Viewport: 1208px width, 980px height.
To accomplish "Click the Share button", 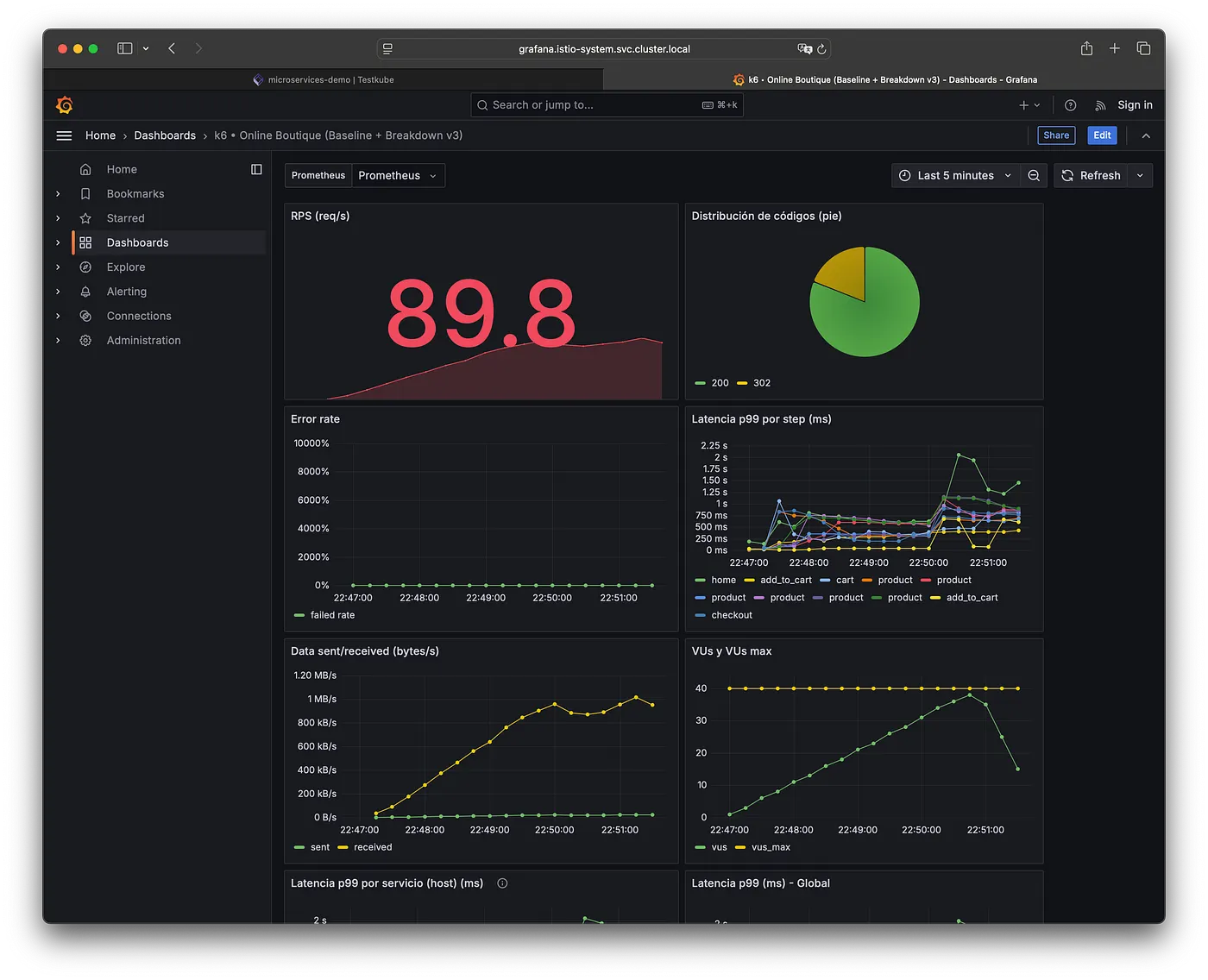I will 1056,135.
